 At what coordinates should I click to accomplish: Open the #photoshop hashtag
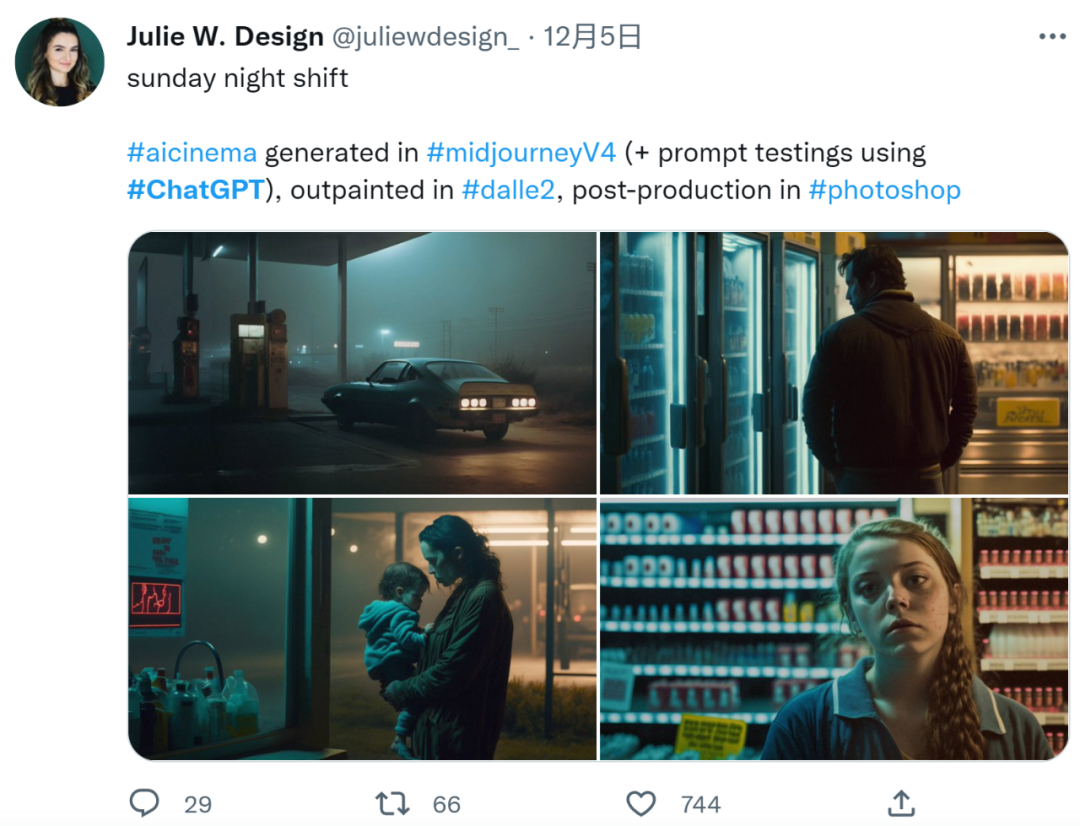(x=884, y=189)
